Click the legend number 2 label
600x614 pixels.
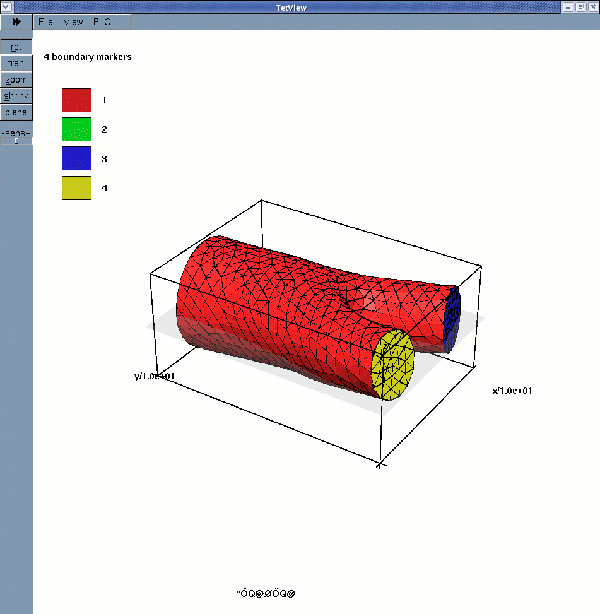[104, 130]
